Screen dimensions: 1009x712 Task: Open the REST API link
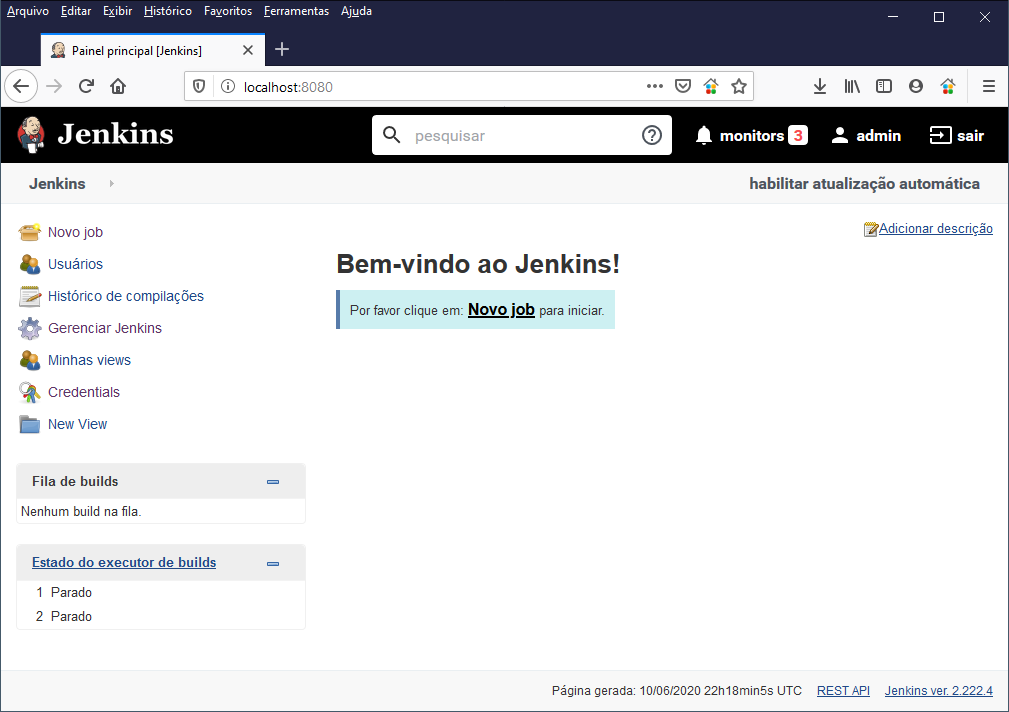click(x=842, y=690)
